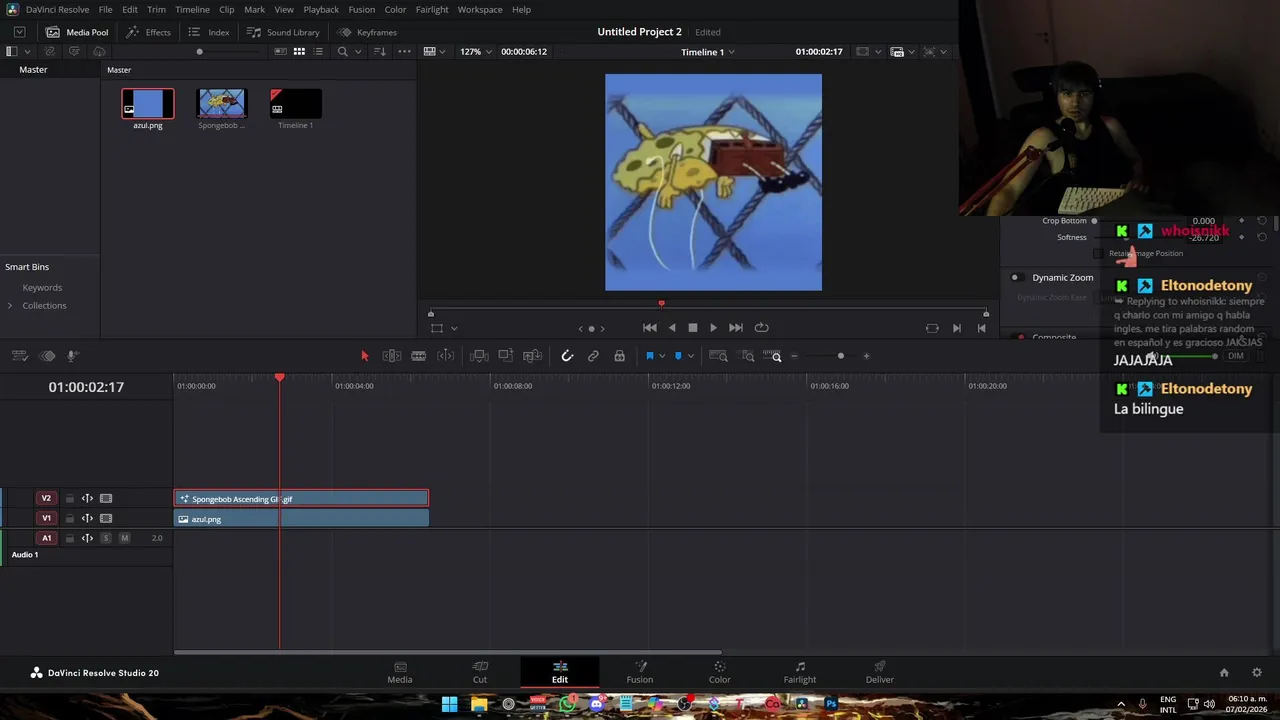This screenshot has width=1280, height=720.
Task: Adjust media pool thumbnail size slider
Action: [x=199, y=51]
